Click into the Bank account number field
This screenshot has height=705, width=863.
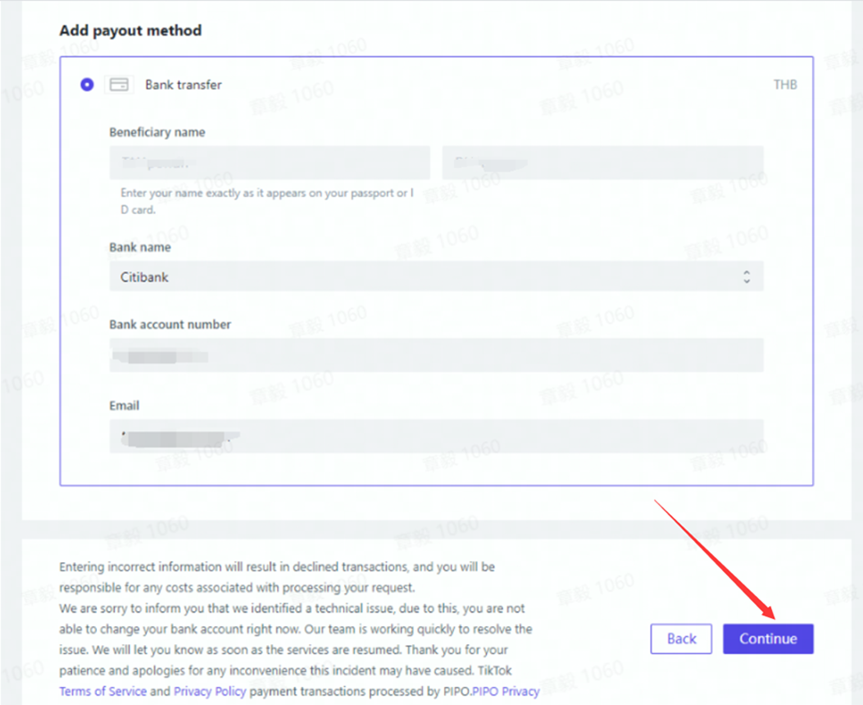pyautogui.click(x=435, y=355)
